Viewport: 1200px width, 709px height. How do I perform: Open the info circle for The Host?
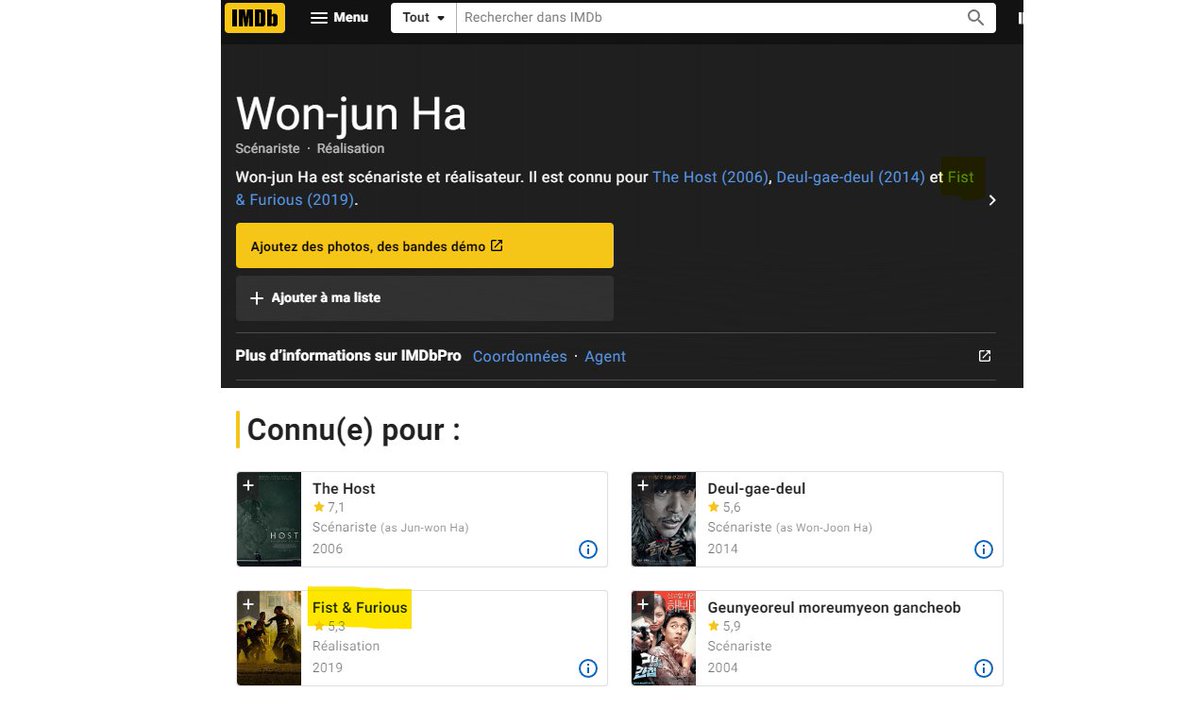coord(588,548)
